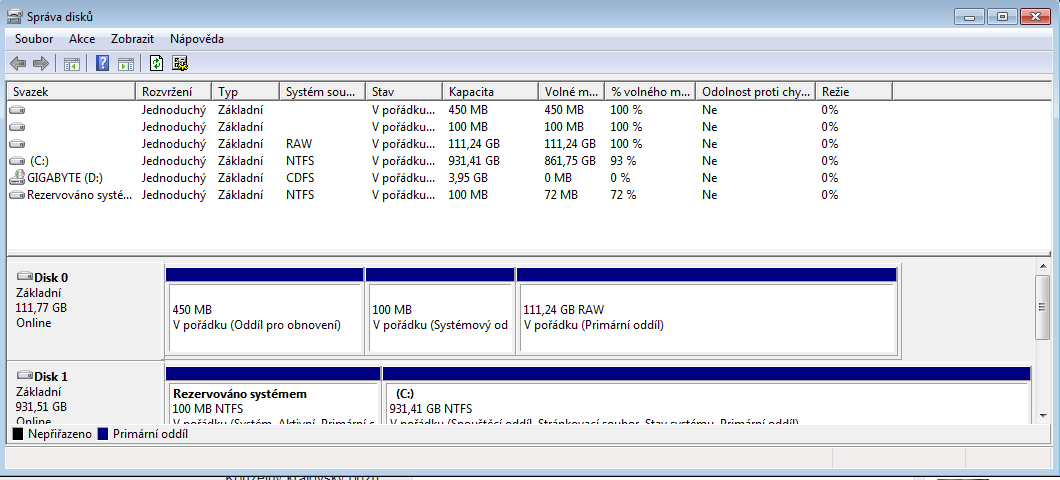Click the disk settings toolbar icon
The height and width of the screenshot is (480, 1060).
pos(180,64)
